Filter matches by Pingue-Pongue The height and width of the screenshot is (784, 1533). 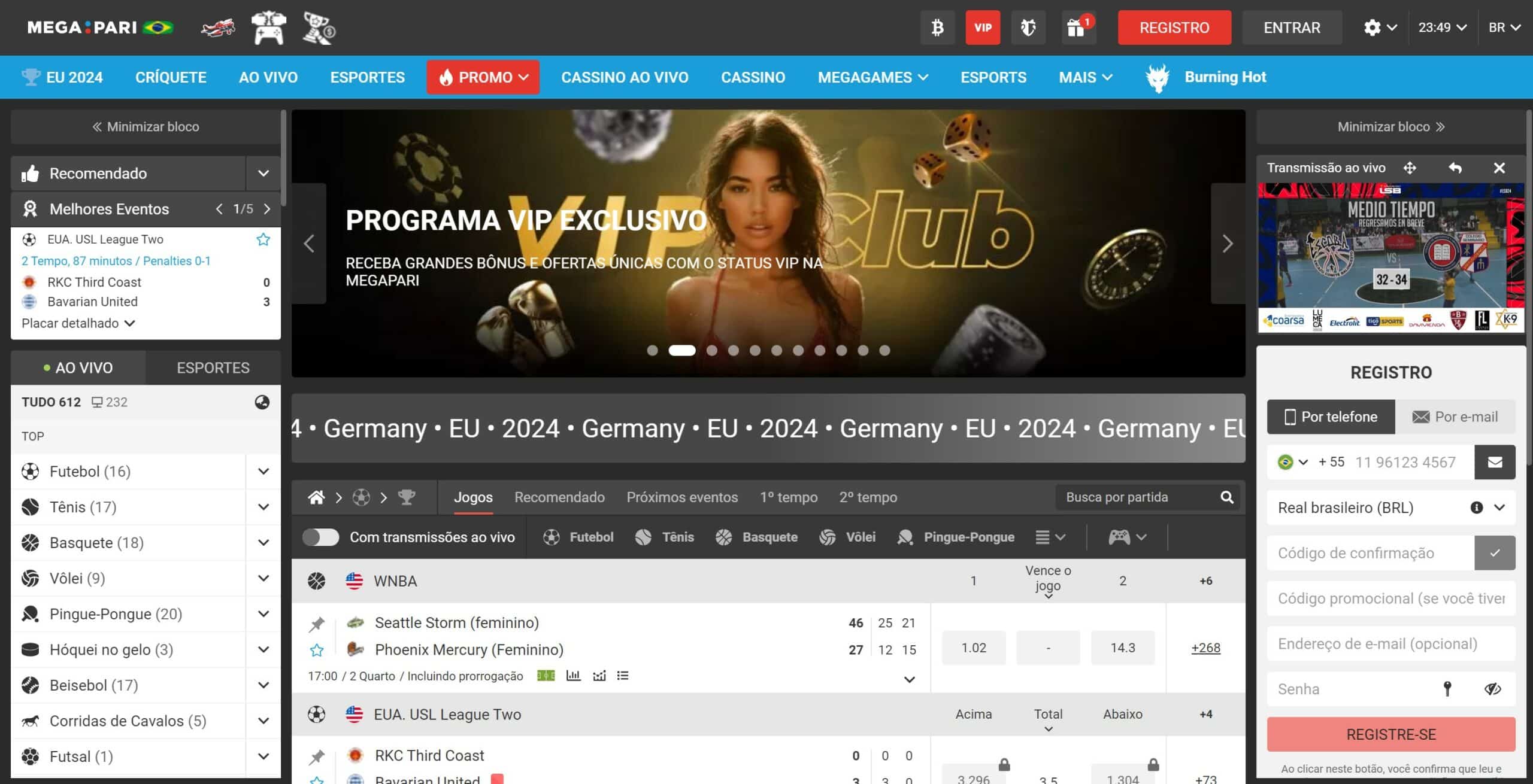(x=956, y=537)
